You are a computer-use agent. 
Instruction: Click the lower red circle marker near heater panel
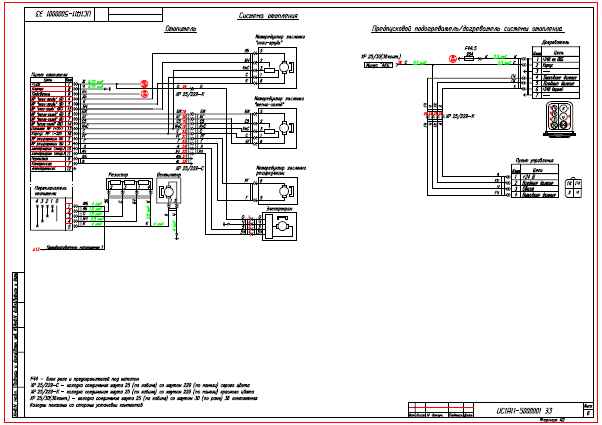[x=144, y=93]
